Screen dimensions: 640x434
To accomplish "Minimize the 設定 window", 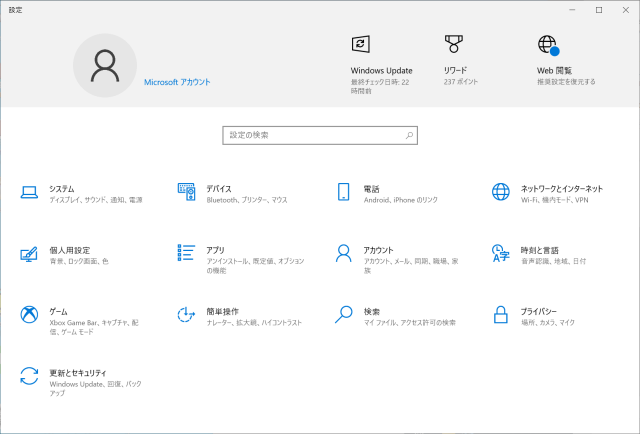I will tap(572, 10).
